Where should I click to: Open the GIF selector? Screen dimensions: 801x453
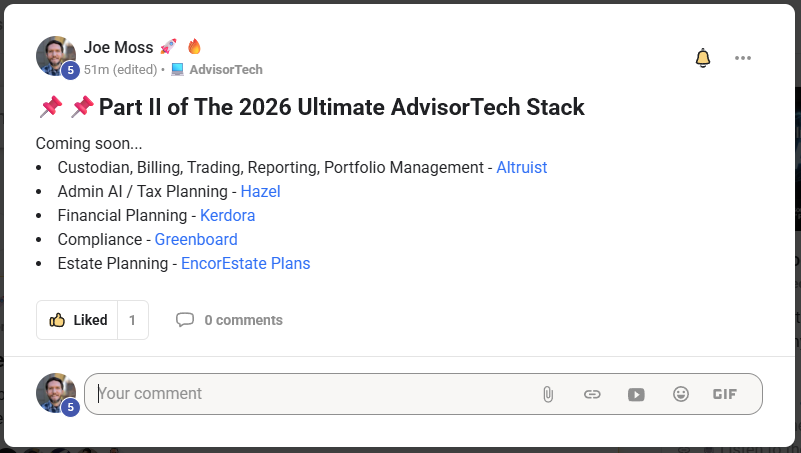point(724,394)
